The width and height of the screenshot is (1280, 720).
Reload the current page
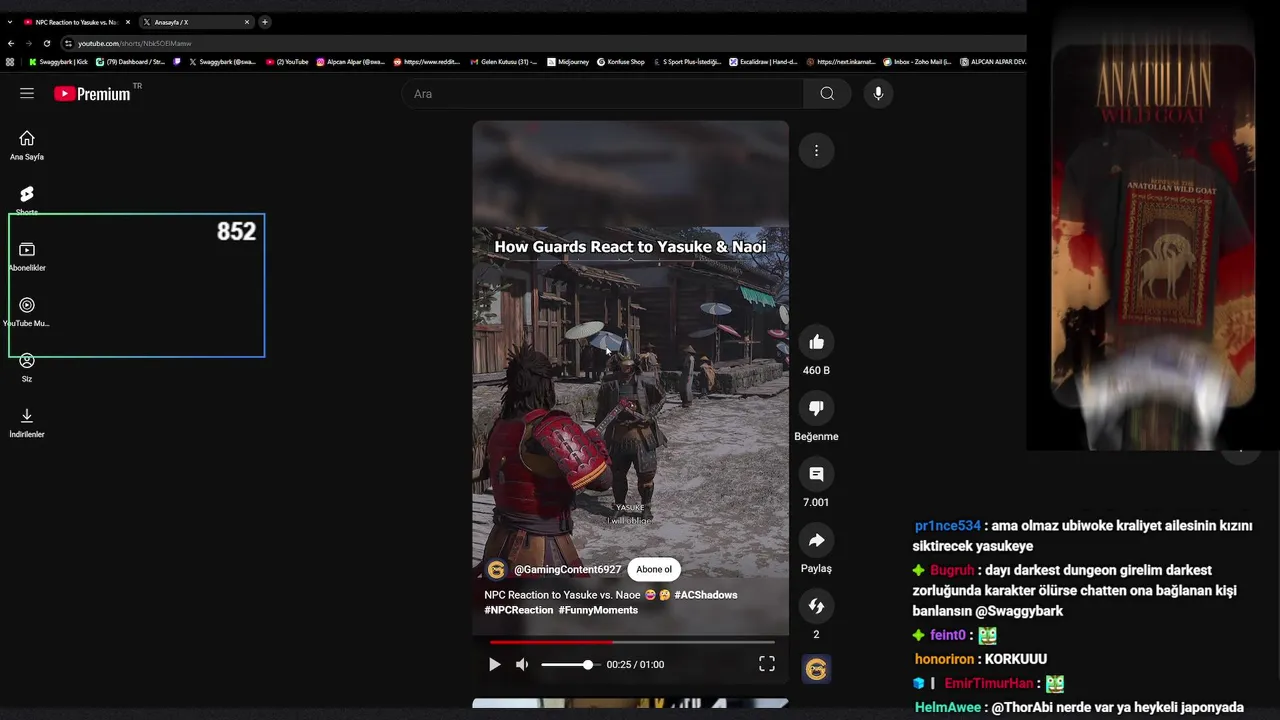(47, 43)
